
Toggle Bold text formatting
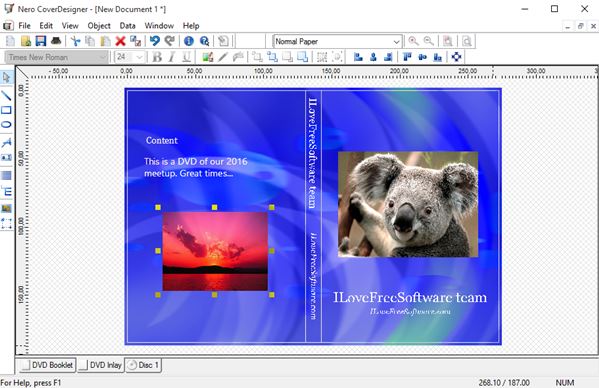tap(157, 57)
